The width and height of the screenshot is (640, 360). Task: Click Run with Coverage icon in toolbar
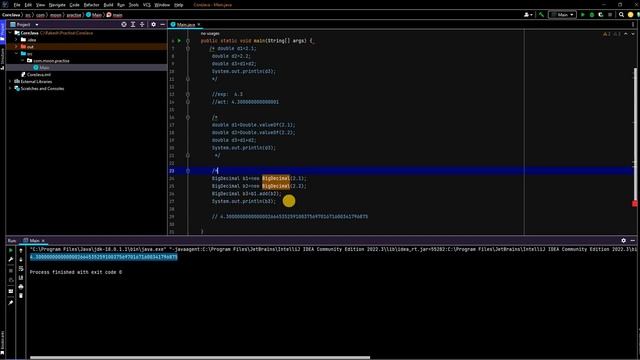(601, 15)
